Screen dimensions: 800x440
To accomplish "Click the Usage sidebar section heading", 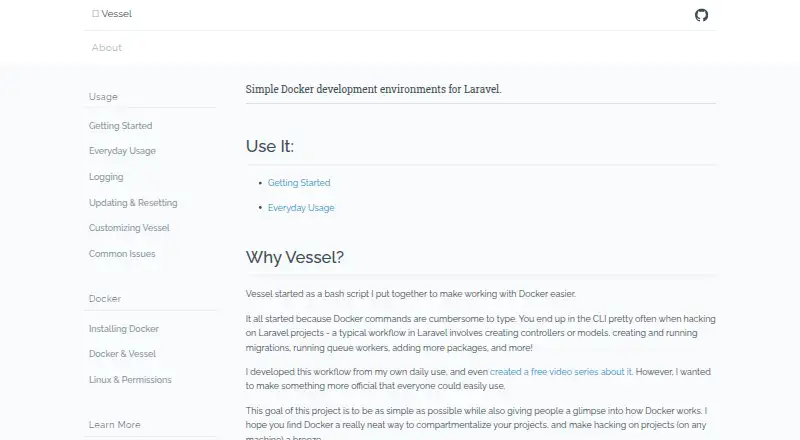I will 103,96.
